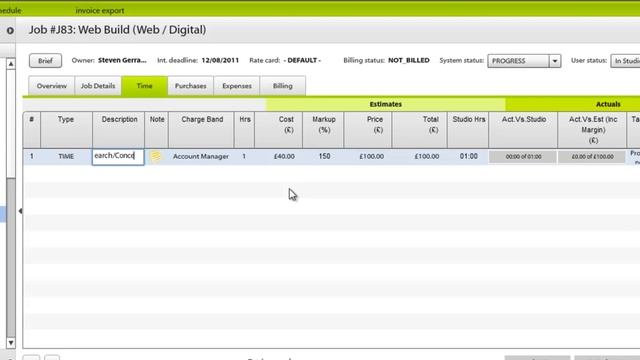This screenshot has width=640, height=360.
Task: Open the note icon in row 1
Action: coord(156,156)
